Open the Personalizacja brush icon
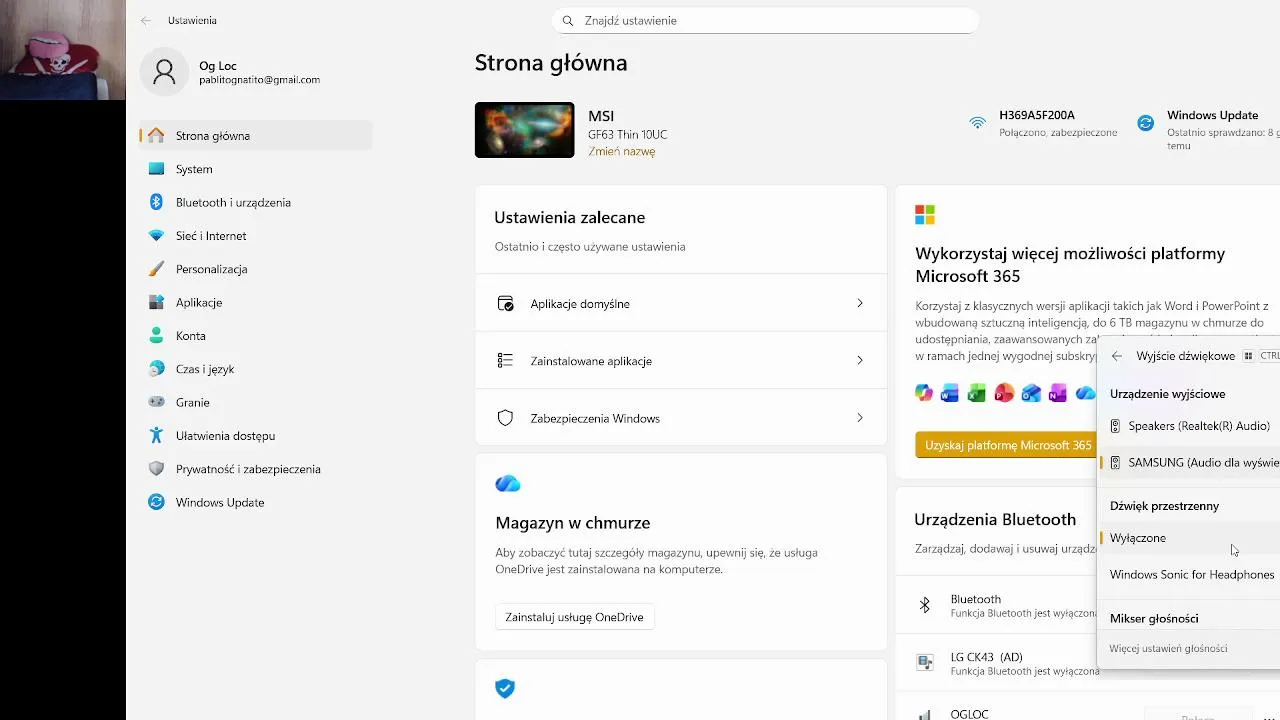Viewport: 1280px width, 720px height. [156, 269]
